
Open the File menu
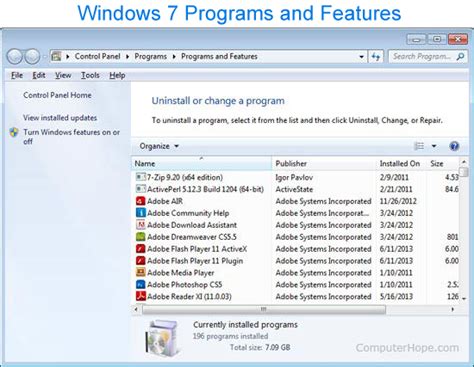tap(17, 75)
